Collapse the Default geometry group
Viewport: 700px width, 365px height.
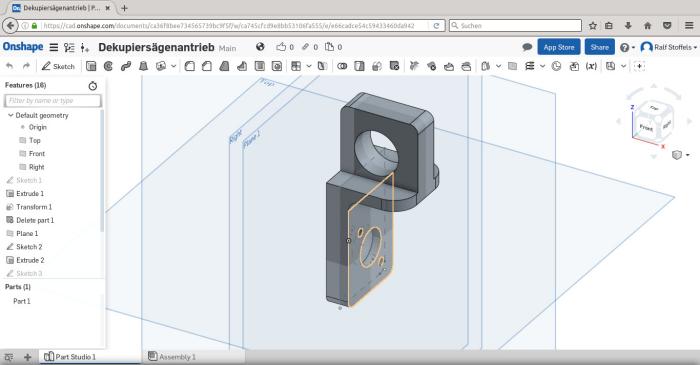coord(11,115)
